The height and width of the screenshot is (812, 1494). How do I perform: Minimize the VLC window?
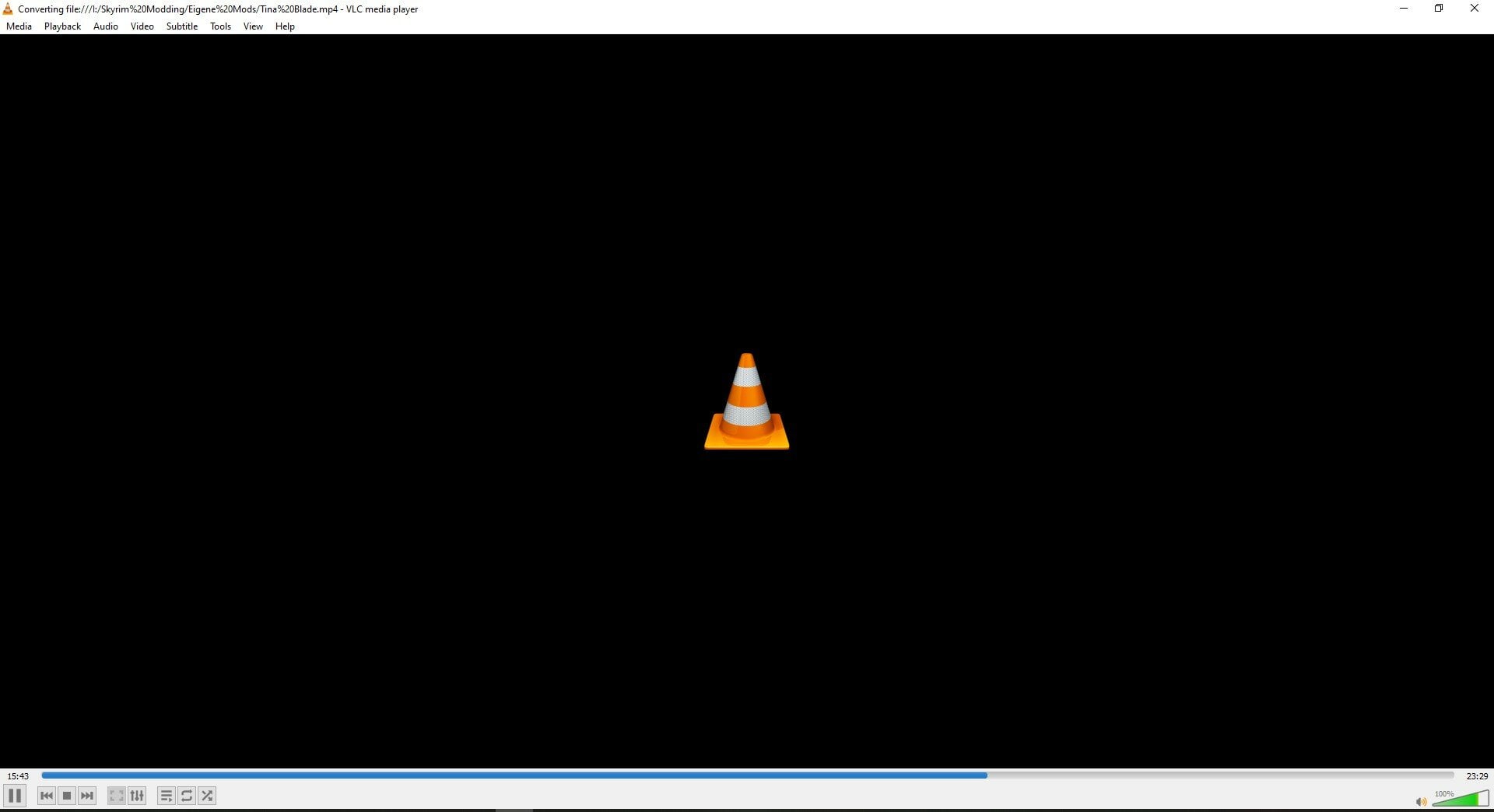(x=1404, y=9)
